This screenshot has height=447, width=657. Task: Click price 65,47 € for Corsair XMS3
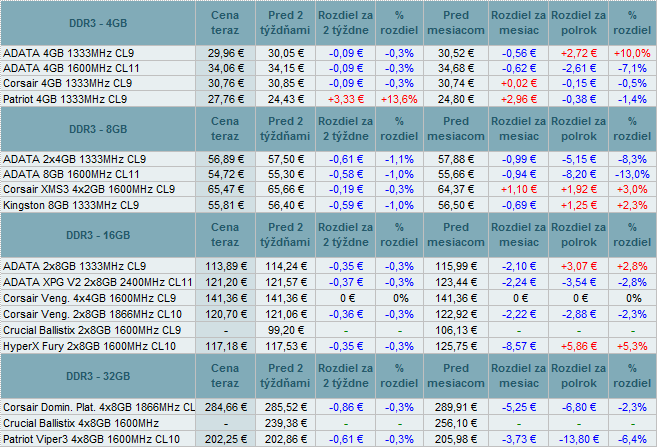(x=225, y=189)
